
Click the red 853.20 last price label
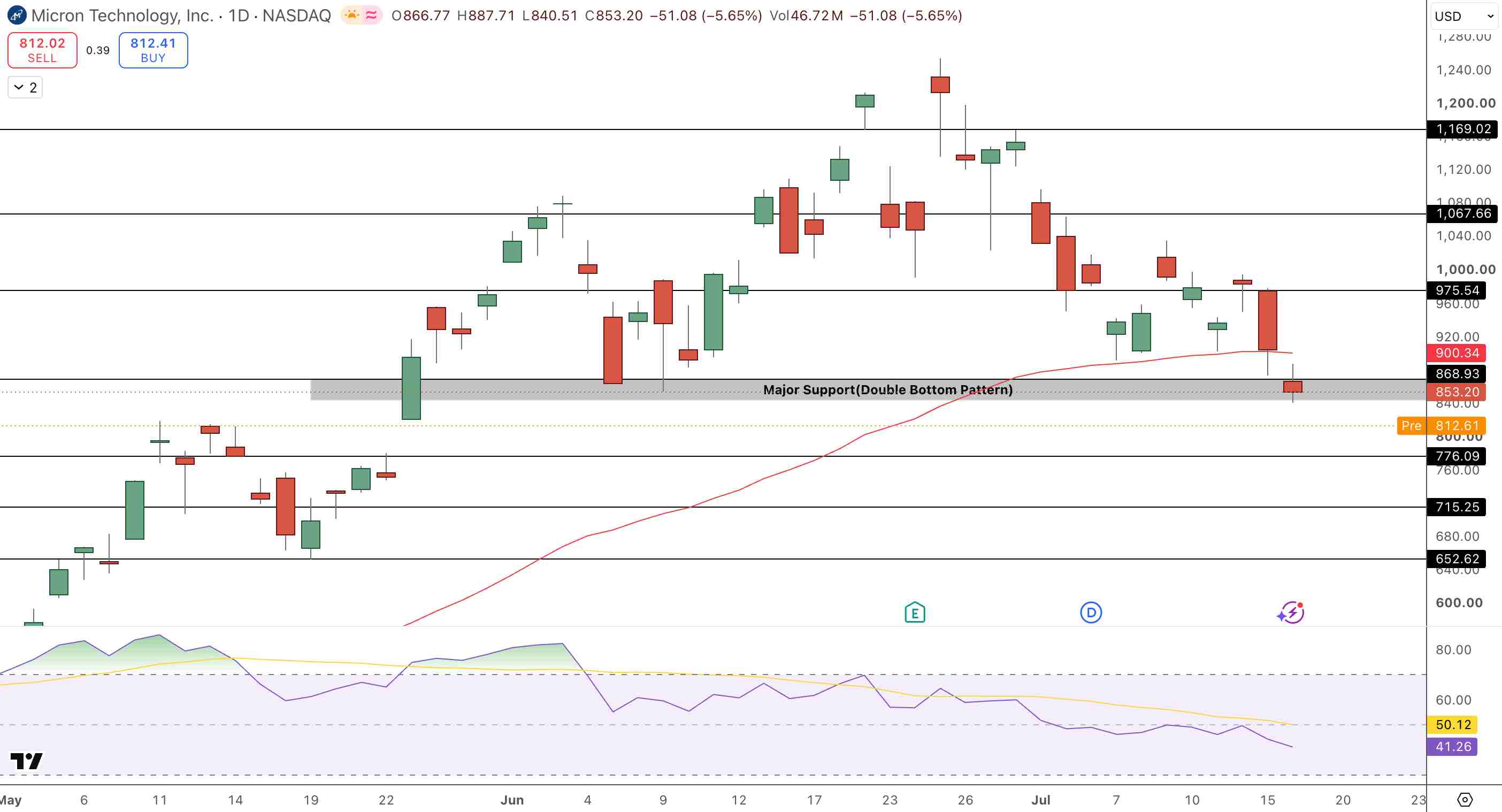[1456, 392]
